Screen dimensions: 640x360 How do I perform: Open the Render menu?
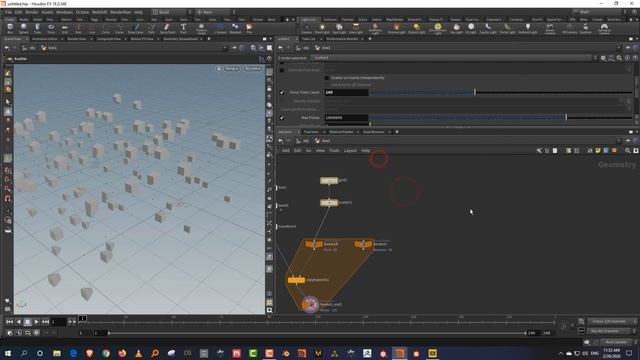(31, 12)
